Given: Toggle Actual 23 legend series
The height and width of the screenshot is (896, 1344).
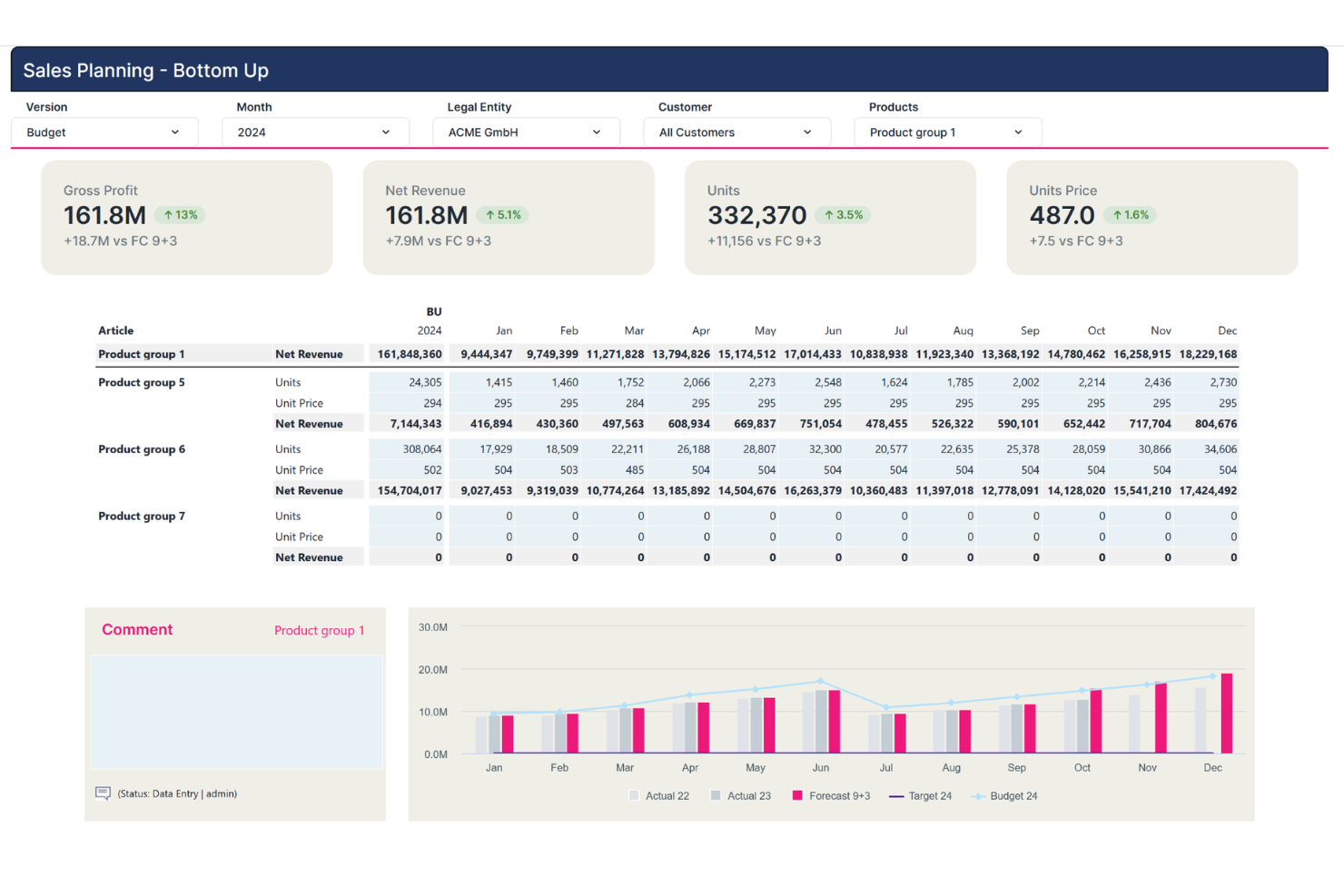Looking at the screenshot, I should click(x=741, y=796).
